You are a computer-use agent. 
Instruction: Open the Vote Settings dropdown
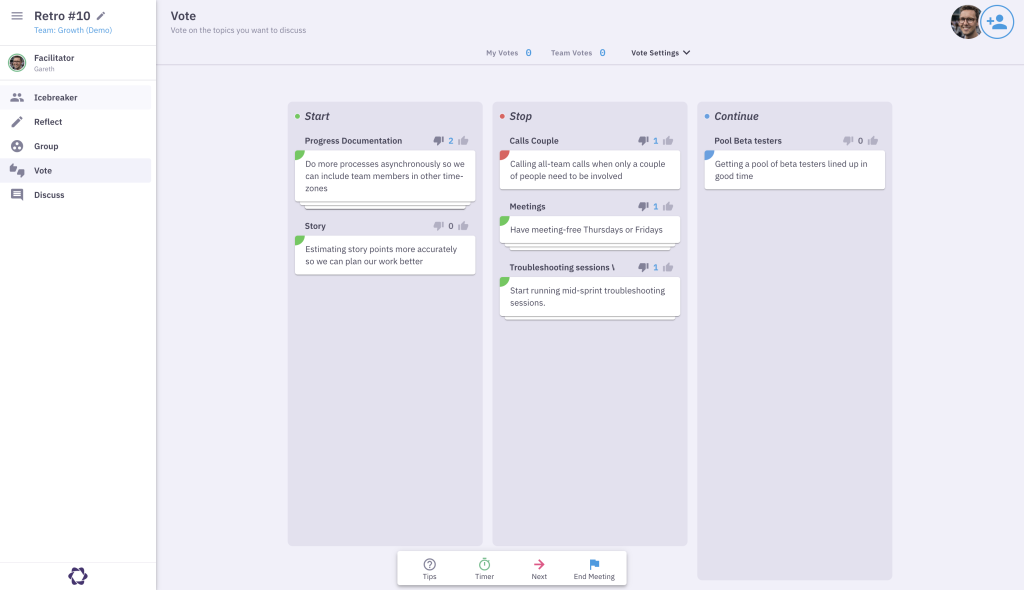pos(660,52)
